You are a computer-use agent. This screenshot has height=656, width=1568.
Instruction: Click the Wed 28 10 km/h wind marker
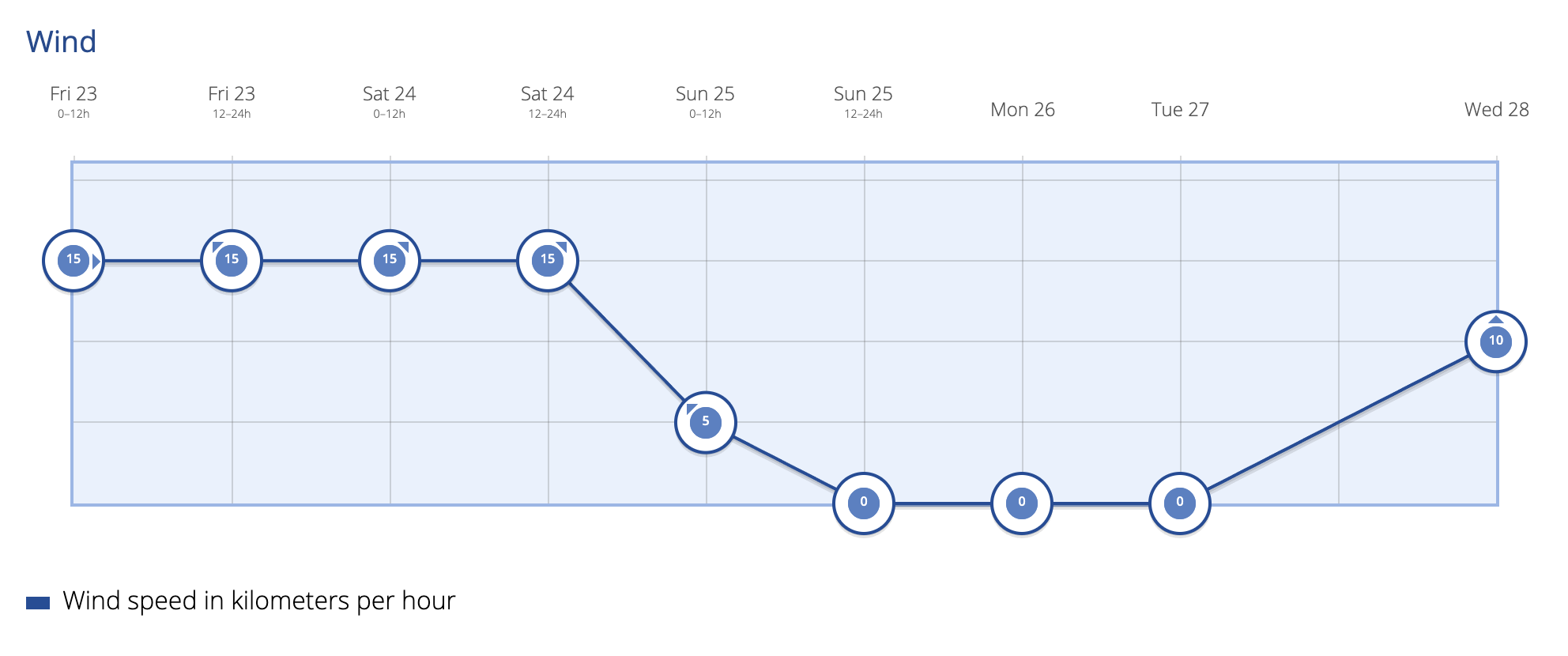(x=1496, y=341)
